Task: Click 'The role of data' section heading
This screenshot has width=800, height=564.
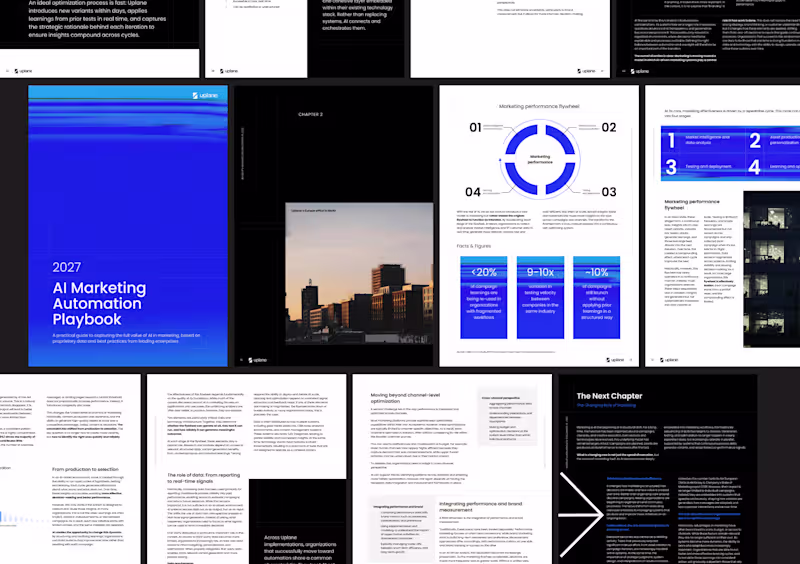Action: click(x=204, y=478)
